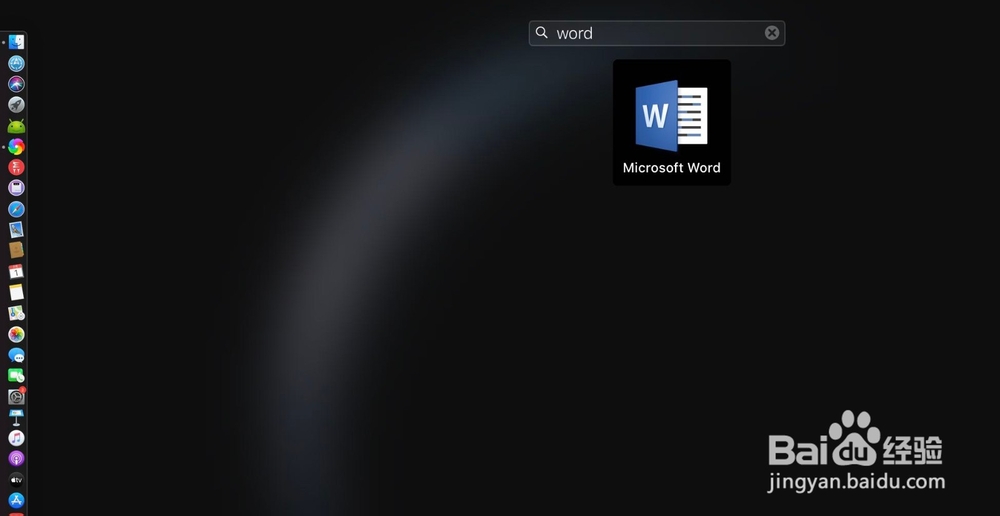Open the purple round app icon in Dock
This screenshot has height=516, width=1000.
point(17,188)
